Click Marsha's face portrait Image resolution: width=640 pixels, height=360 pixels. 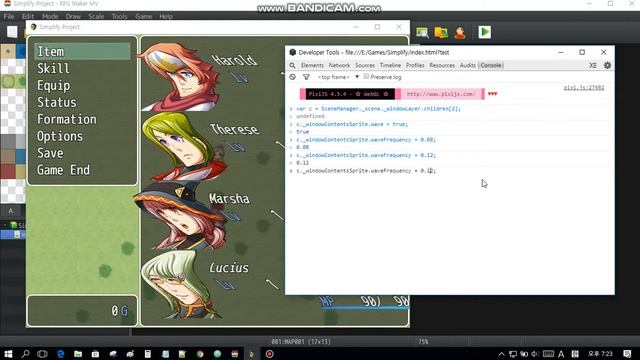180,215
